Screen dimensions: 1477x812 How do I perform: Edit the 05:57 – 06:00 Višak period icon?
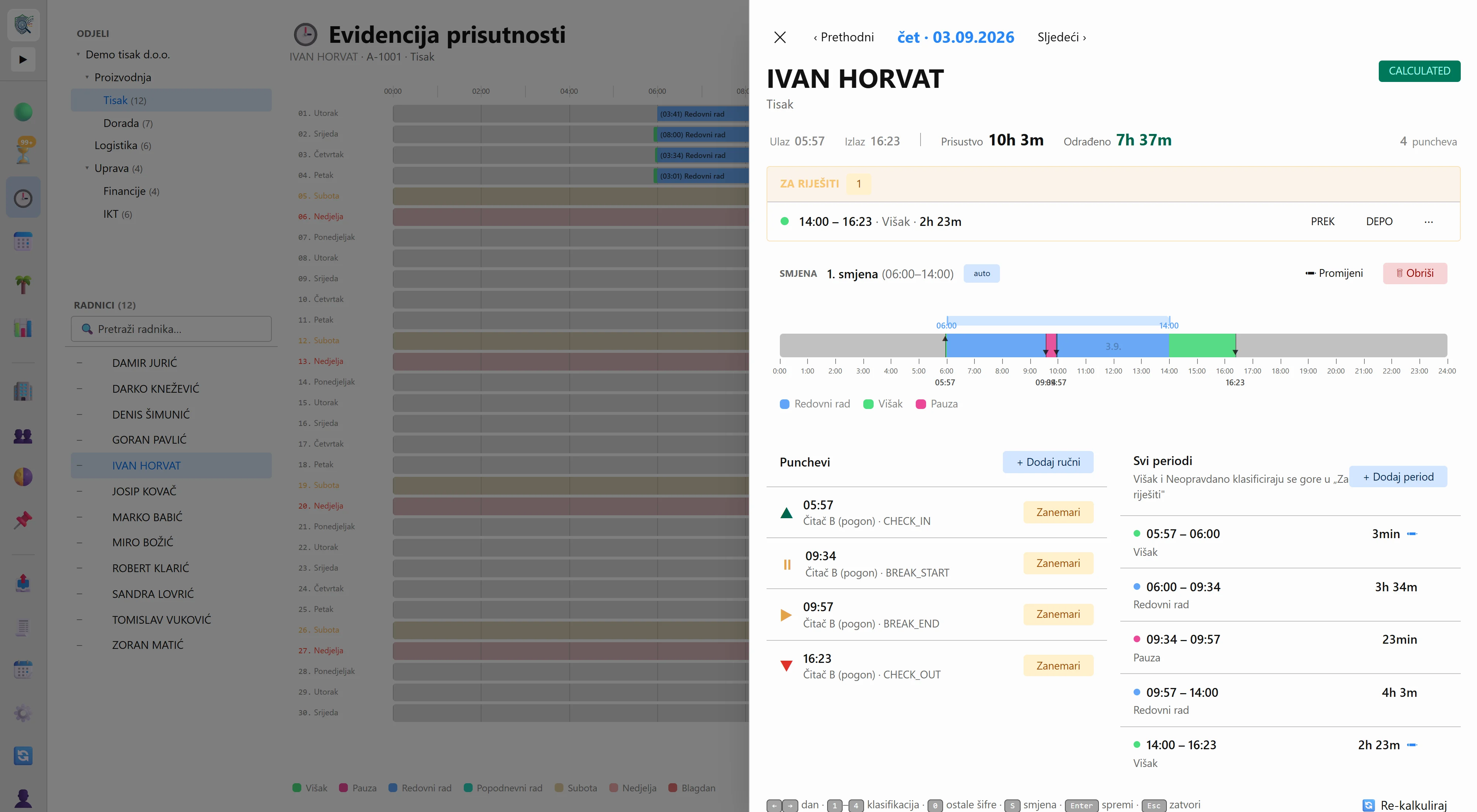click(x=1412, y=533)
